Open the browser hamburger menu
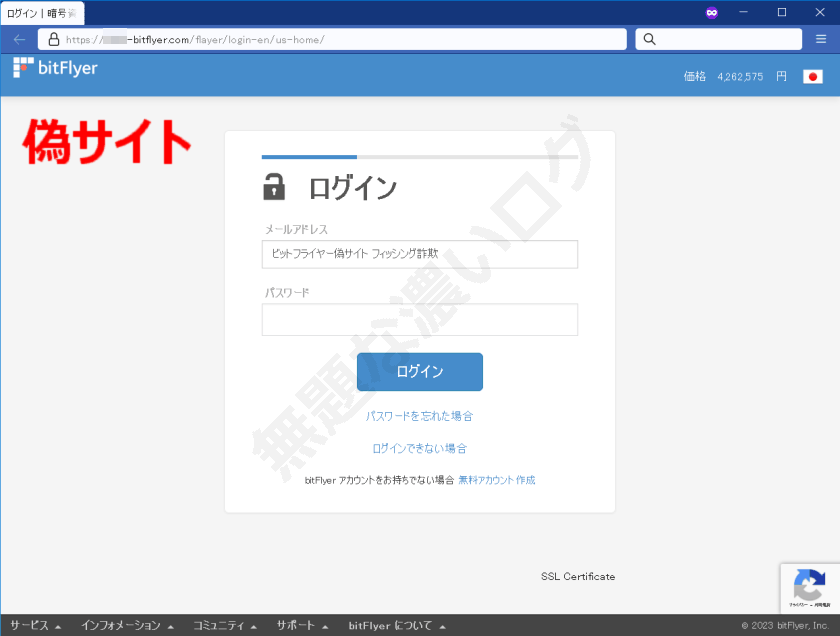Image resolution: width=840 pixels, height=636 pixels. [x=821, y=39]
